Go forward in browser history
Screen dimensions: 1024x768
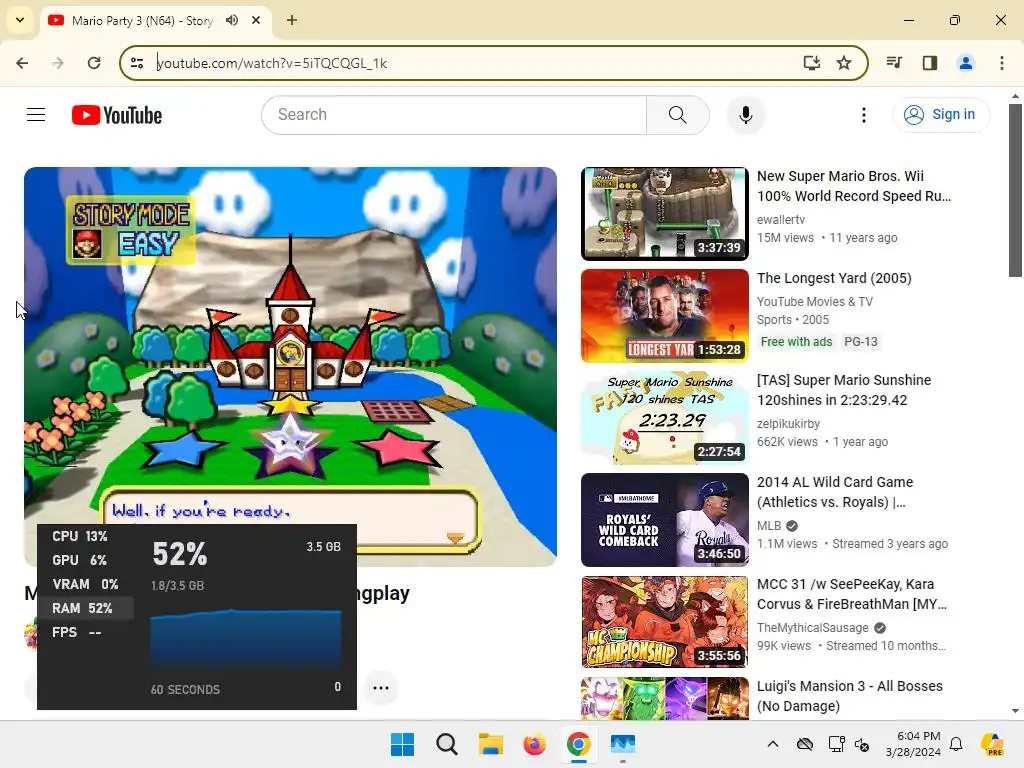[x=58, y=63]
